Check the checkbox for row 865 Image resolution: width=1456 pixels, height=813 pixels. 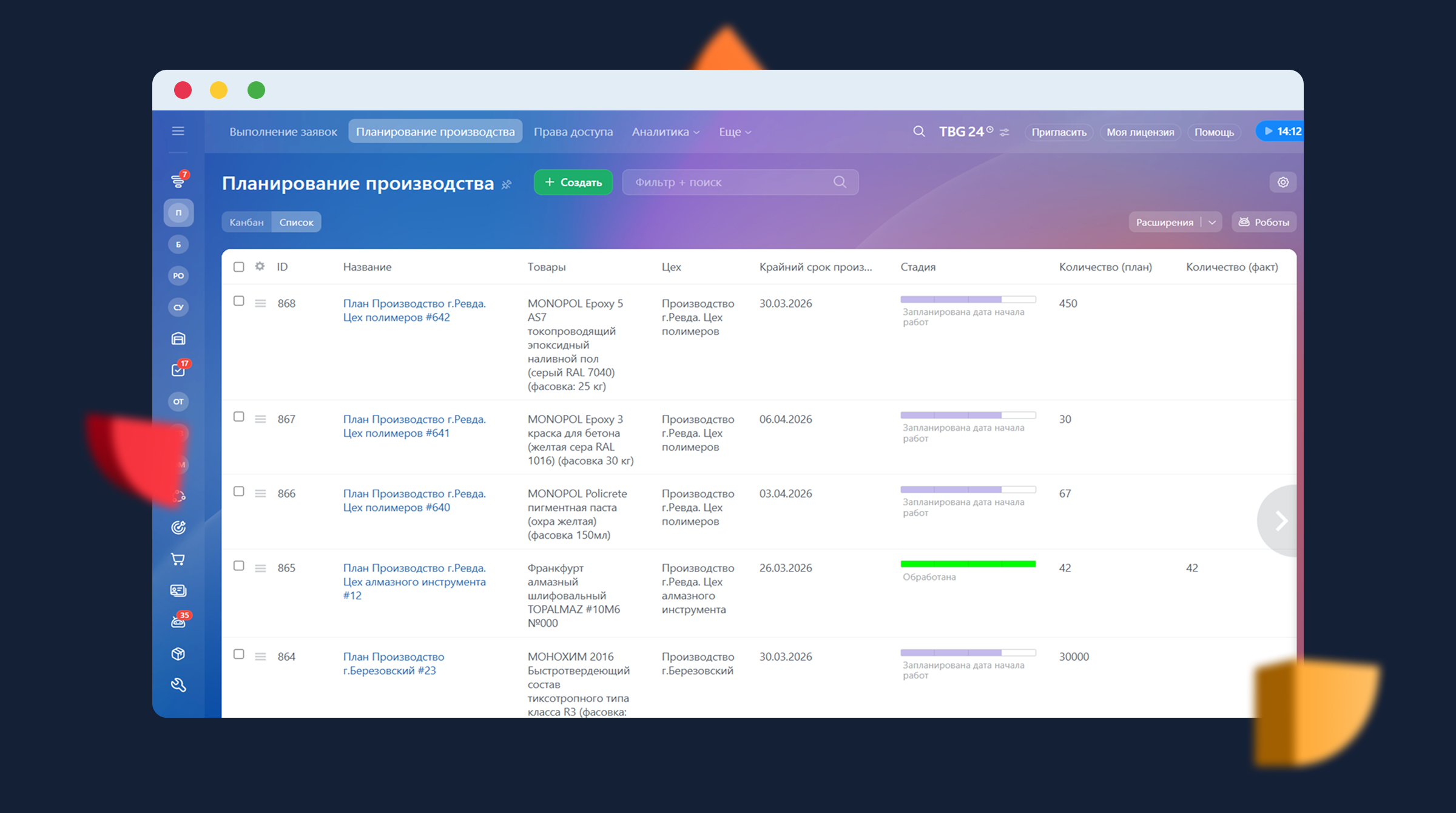click(239, 565)
